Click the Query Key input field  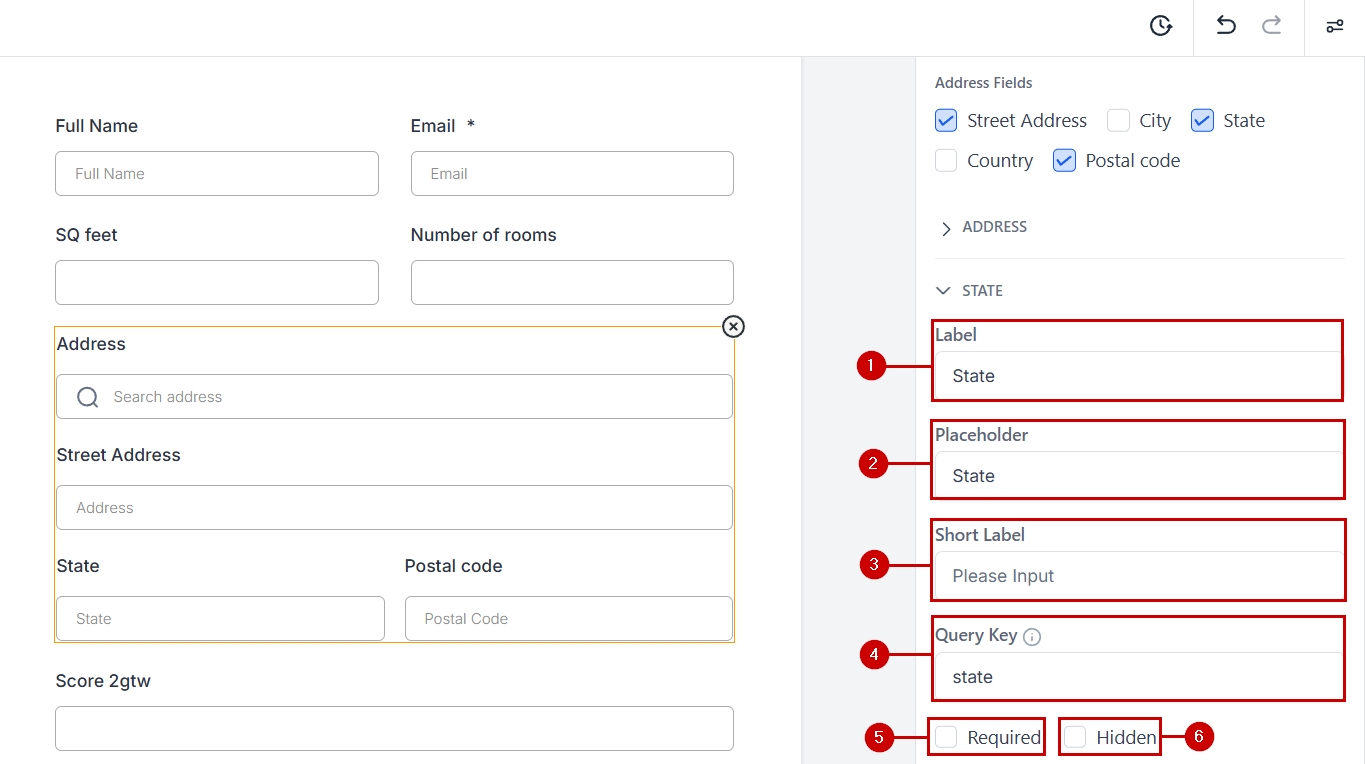click(x=1137, y=677)
